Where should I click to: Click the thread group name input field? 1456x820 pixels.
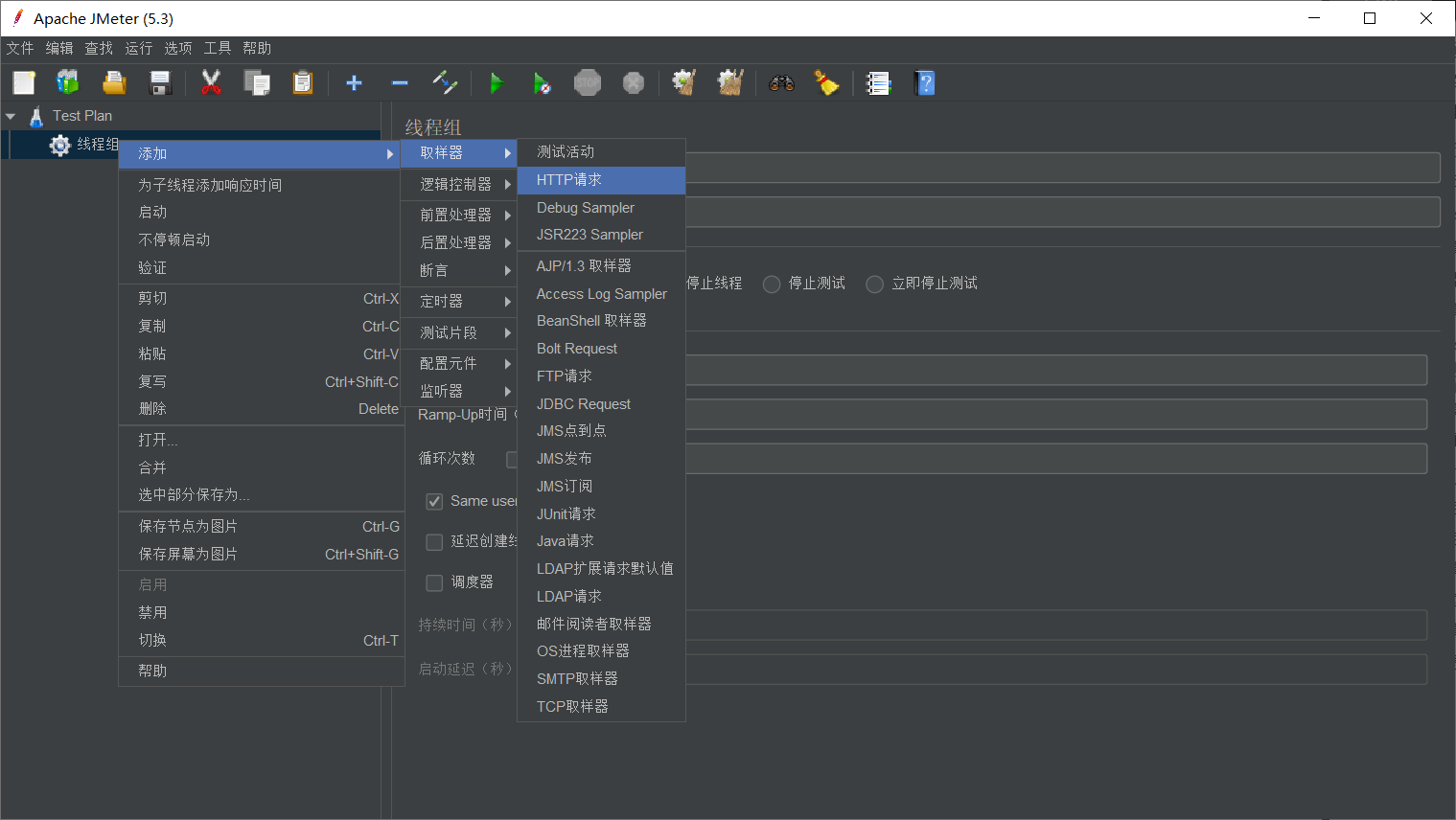(x=1062, y=168)
